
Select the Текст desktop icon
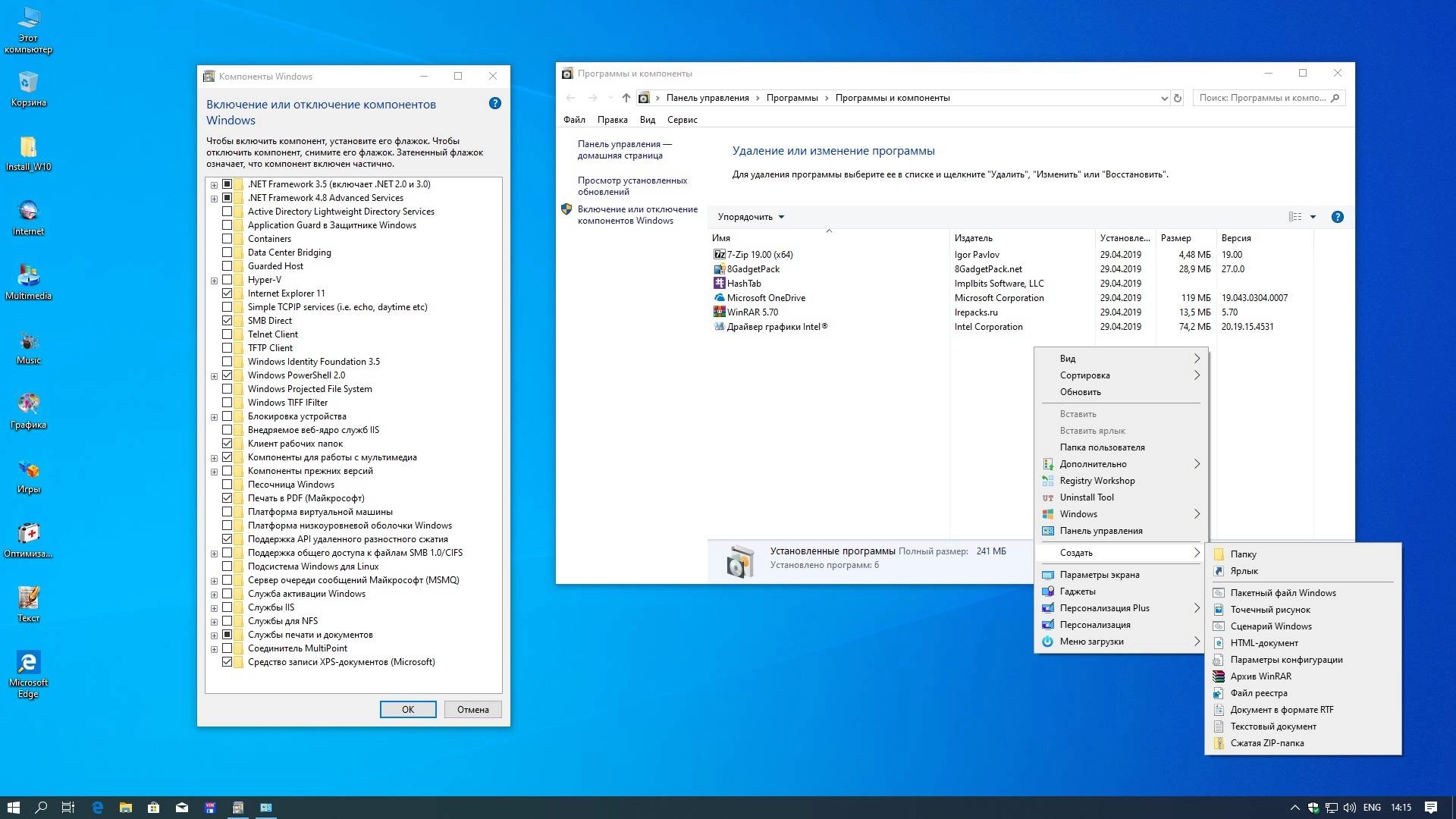28,604
